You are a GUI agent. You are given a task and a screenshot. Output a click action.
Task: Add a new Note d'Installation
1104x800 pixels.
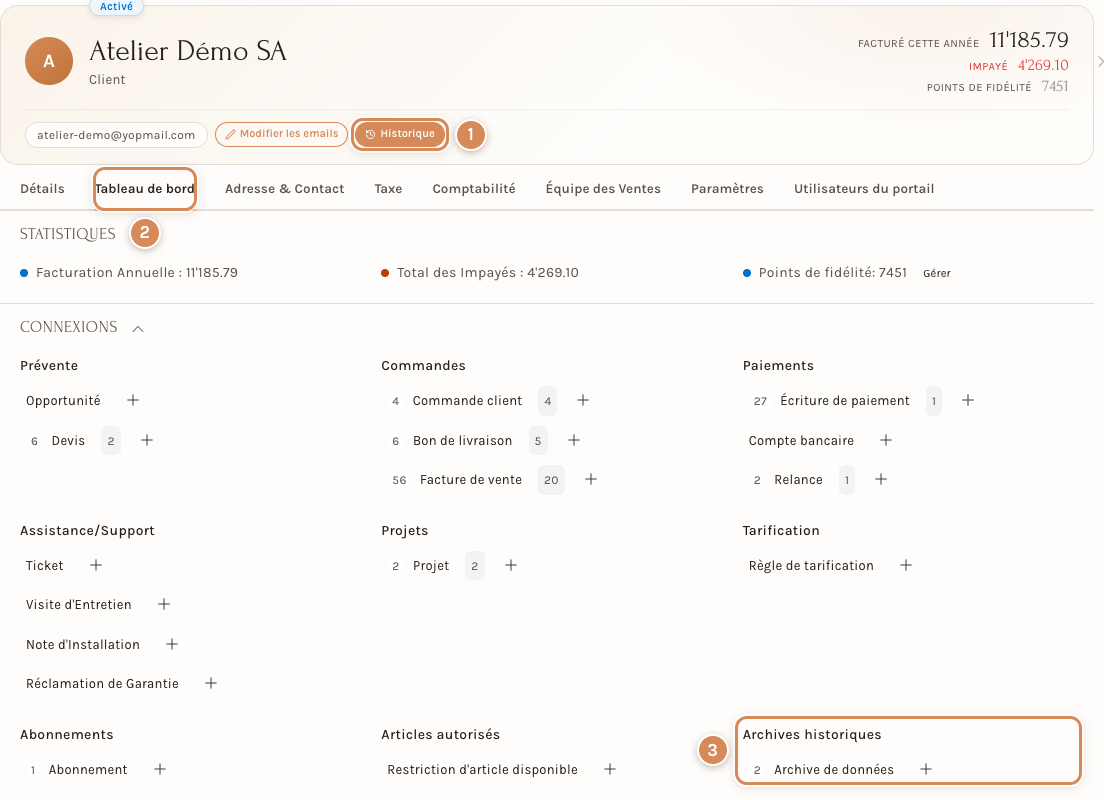172,644
